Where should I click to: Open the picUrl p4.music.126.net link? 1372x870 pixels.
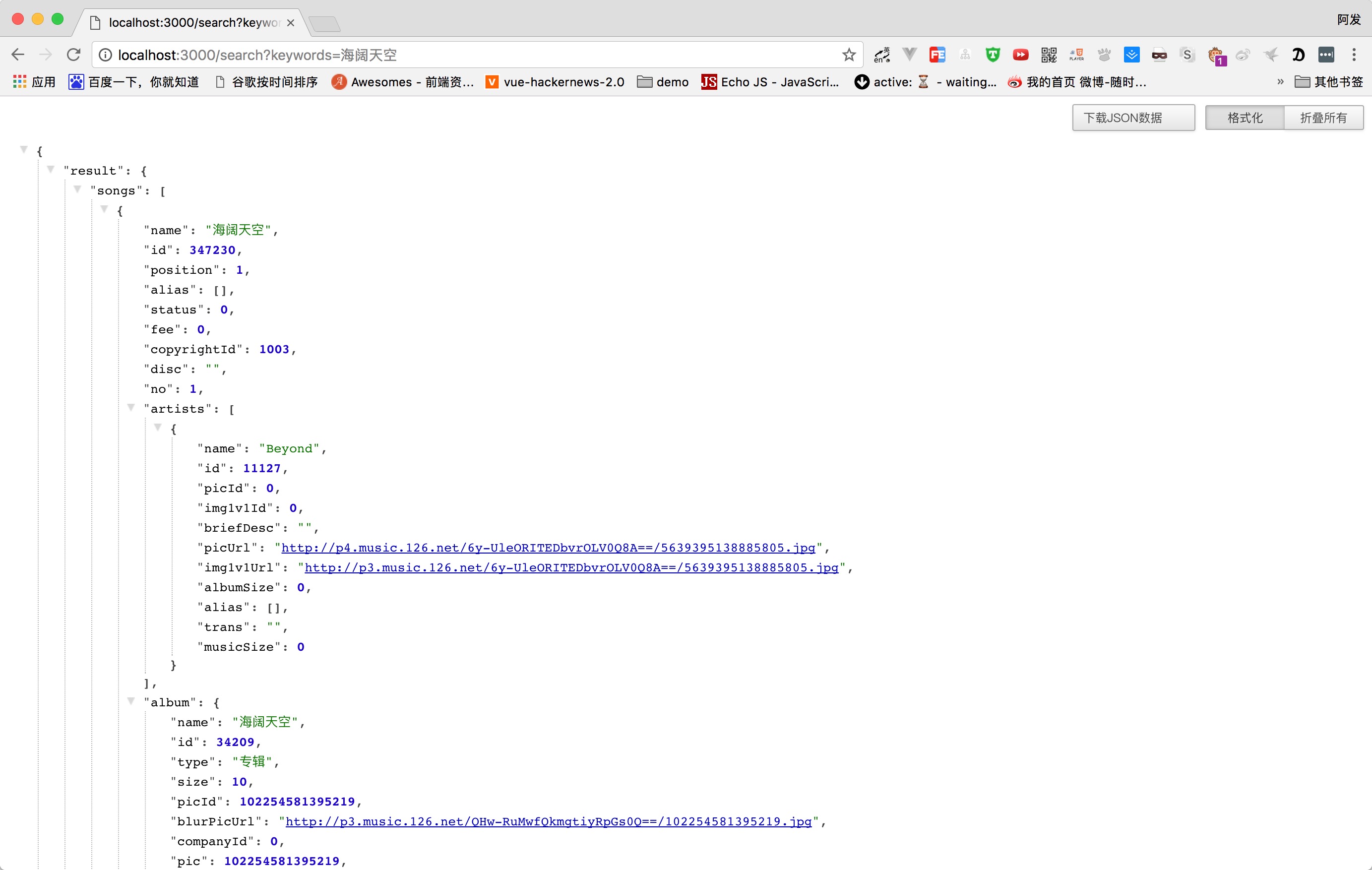(548, 548)
